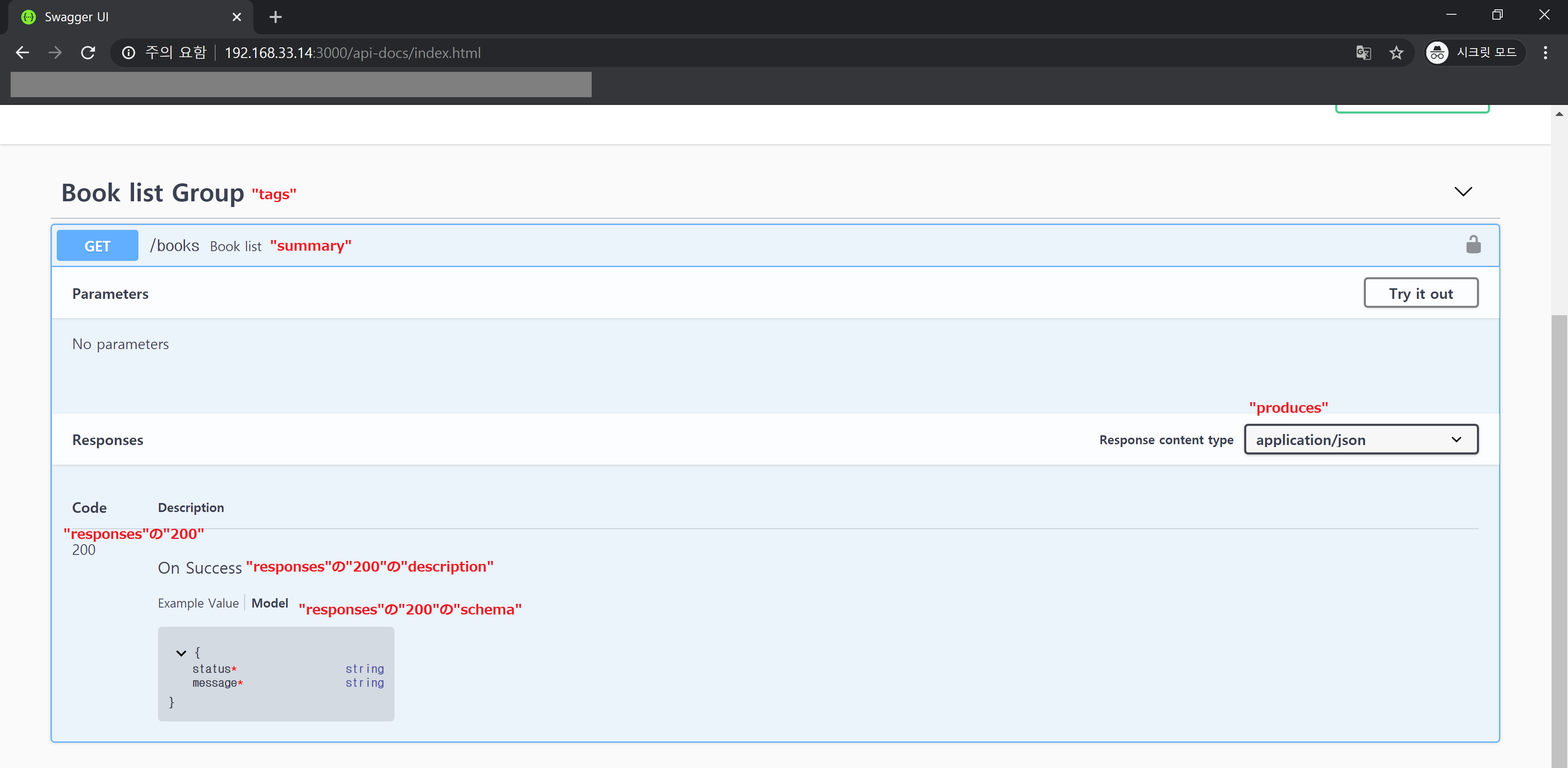Collapse the model schema with the arrow

pos(181,653)
